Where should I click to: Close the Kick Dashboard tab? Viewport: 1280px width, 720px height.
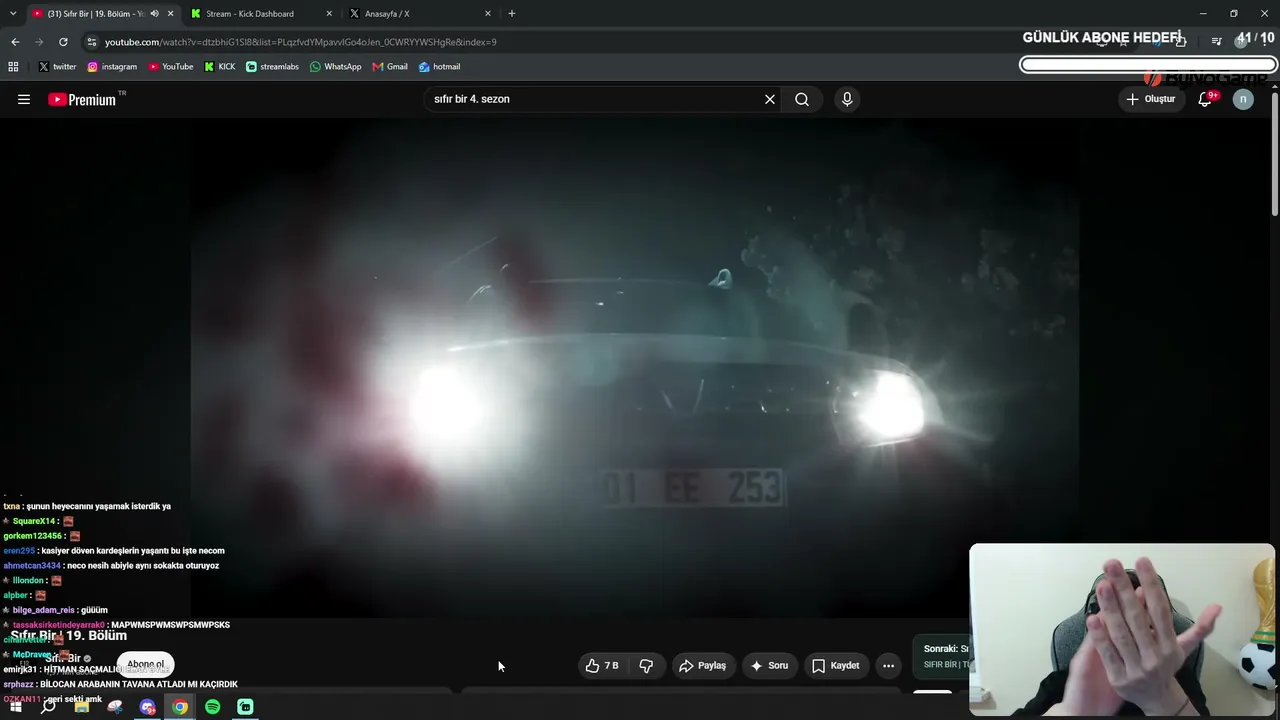[329, 14]
